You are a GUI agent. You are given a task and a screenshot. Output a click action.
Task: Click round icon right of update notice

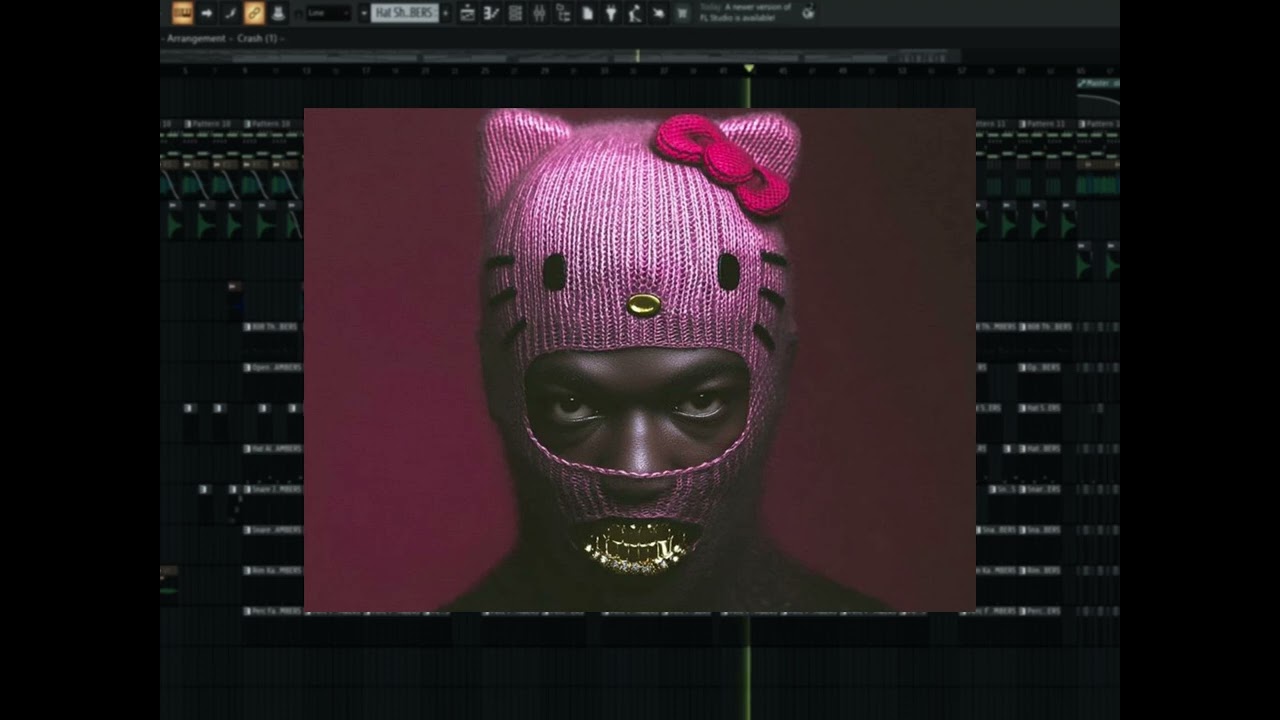(x=807, y=12)
